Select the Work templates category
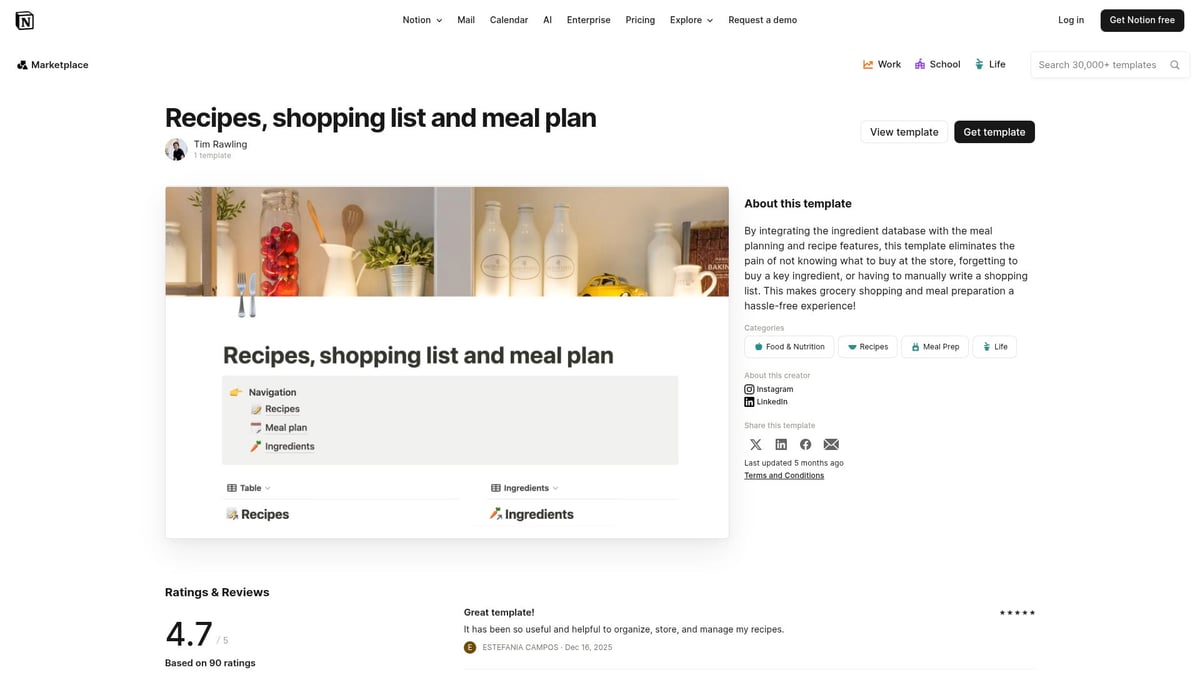The width and height of the screenshot is (1200, 675). pyautogui.click(x=881, y=64)
